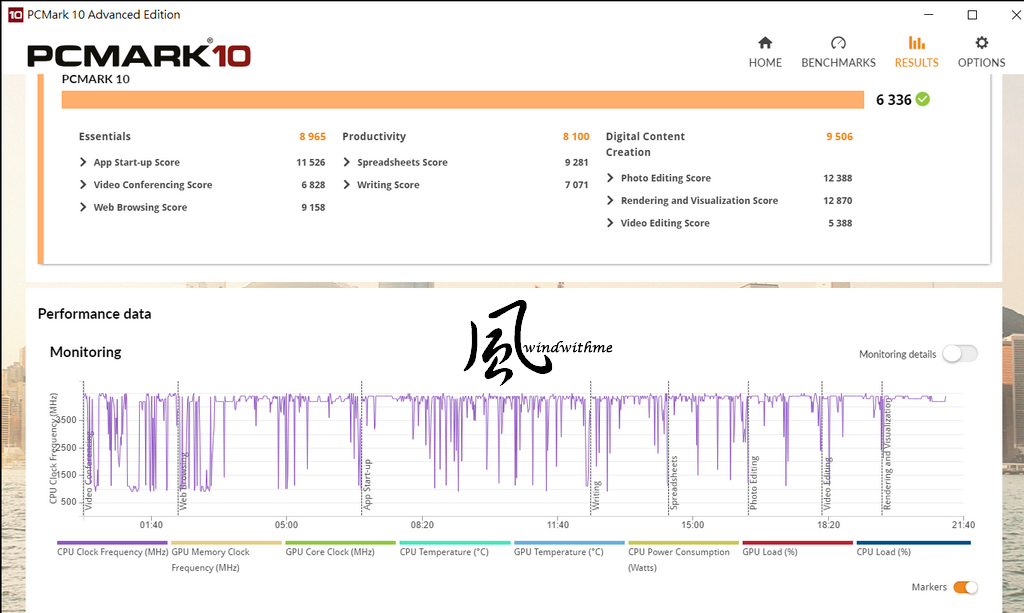The height and width of the screenshot is (613, 1024).
Task: Expand the Photo Editing Score row
Action: click(610, 178)
